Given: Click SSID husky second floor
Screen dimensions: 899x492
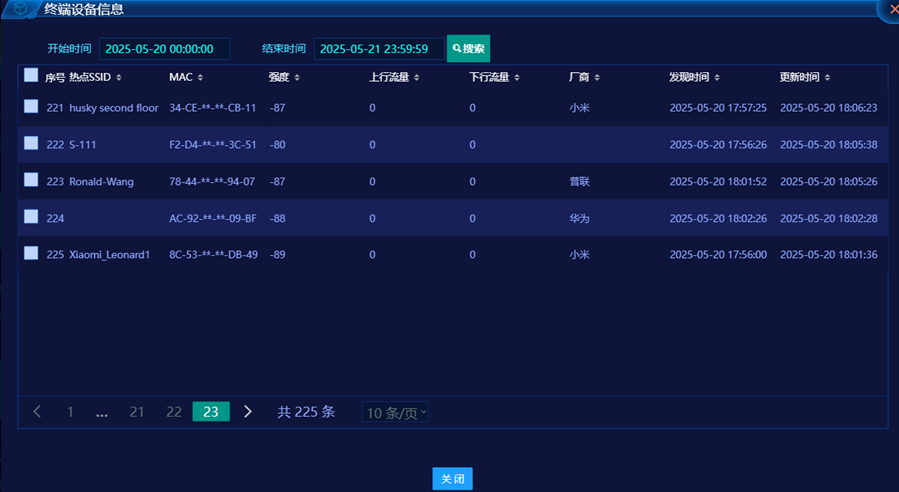Looking at the screenshot, I should [x=114, y=108].
